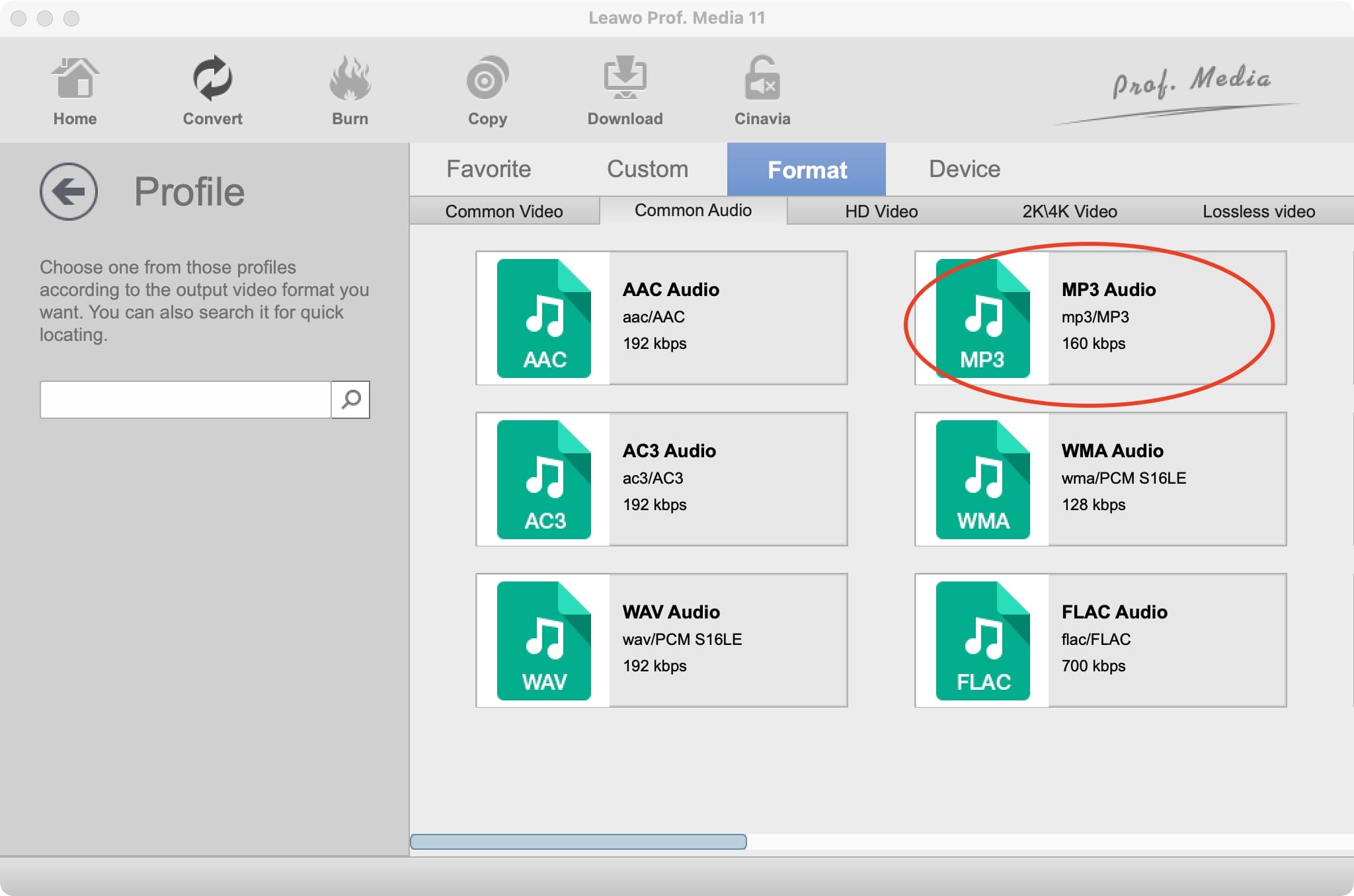1354x896 pixels.
Task: Select the Convert module icon
Action: coord(212,89)
